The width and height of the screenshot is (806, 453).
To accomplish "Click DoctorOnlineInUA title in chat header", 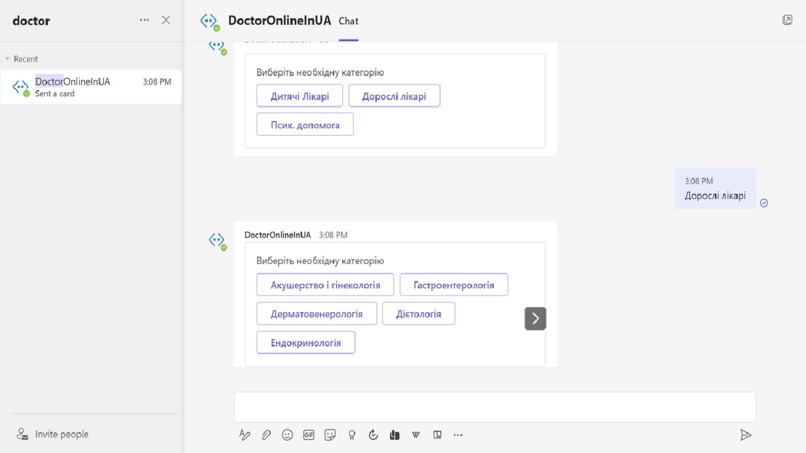I will (x=280, y=21).
